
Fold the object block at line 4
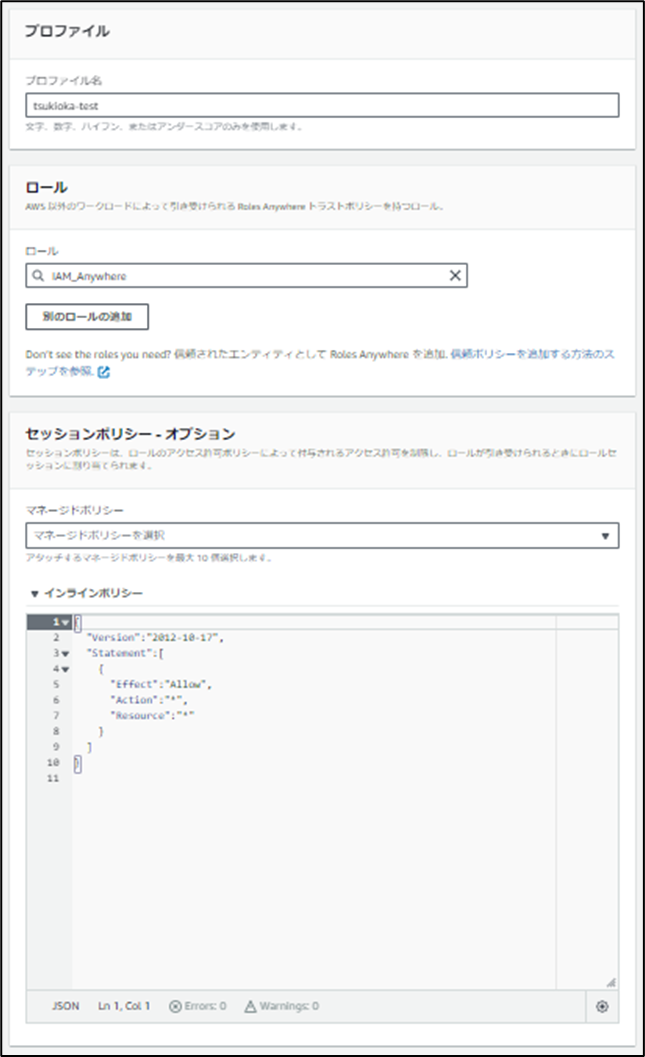65,669
